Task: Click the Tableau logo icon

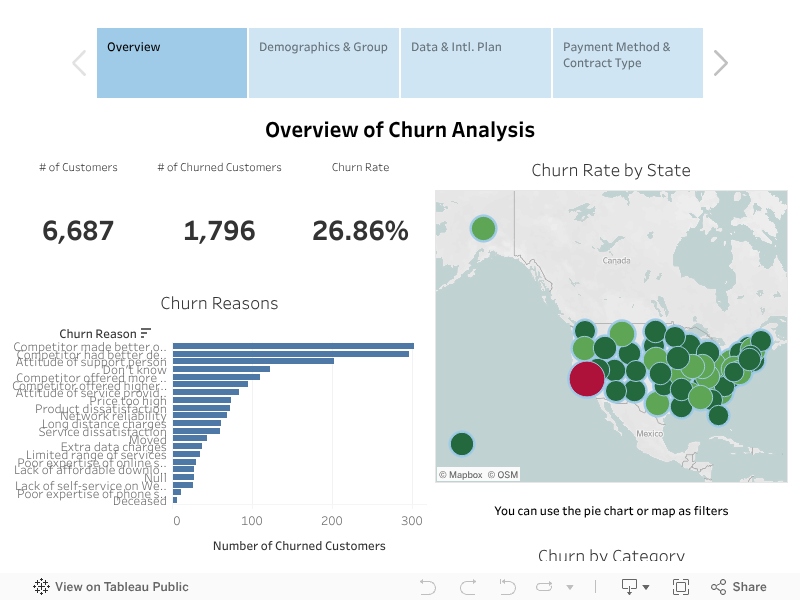Action: pyautogui.click(x=42, y=587)
